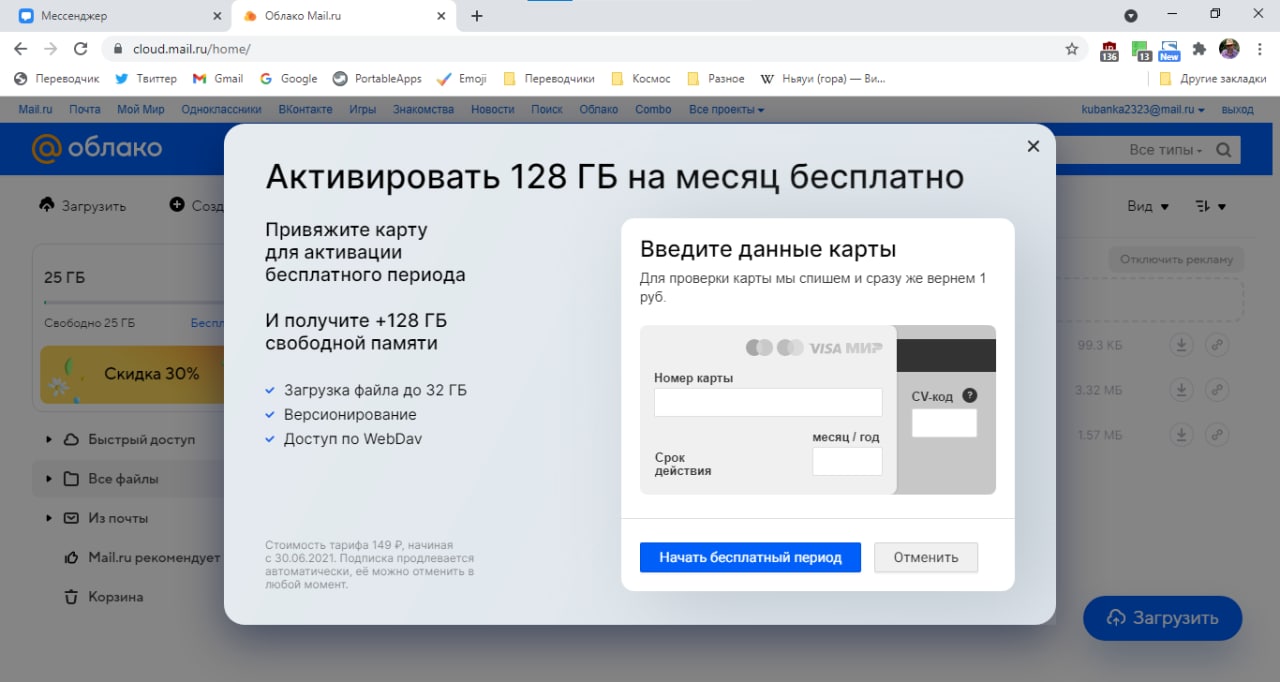The height and width of the screenshot is (682, 1280).
Task: Open kubanka2323@mail.ru account dropdown
Action: pyautogui.click(x=1143, y=109)
